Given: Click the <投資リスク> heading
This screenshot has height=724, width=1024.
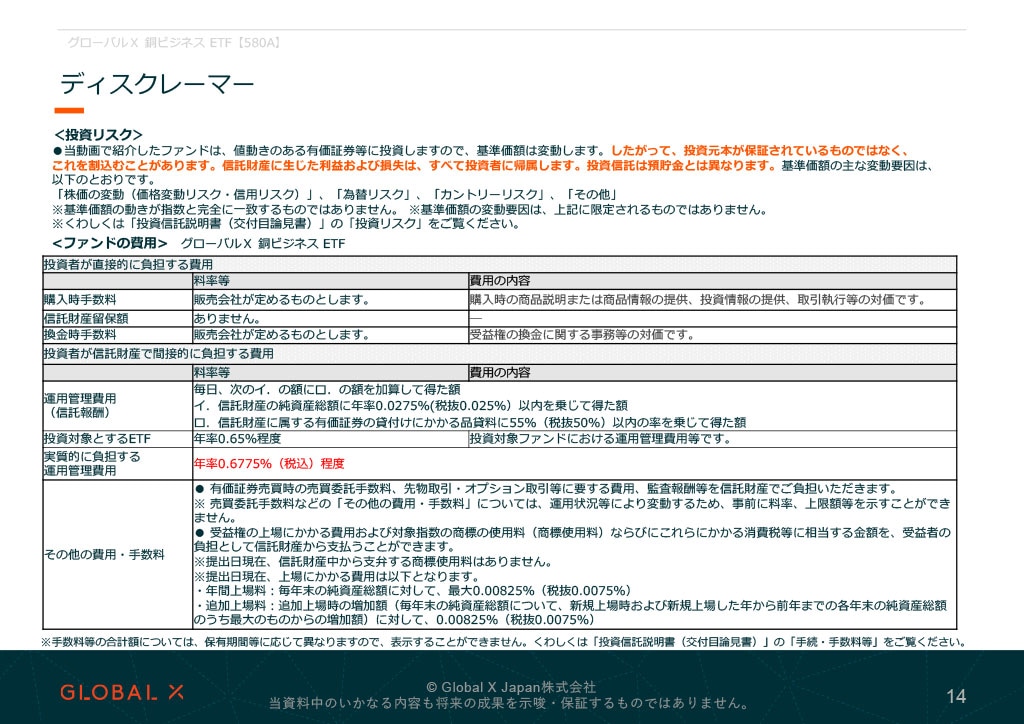Looking at the screenshot, I should point(98,134).
